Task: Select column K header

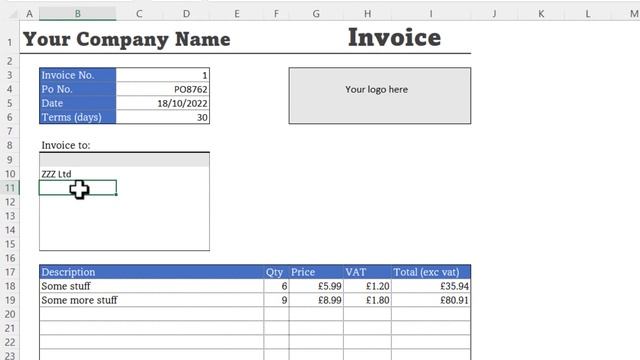Action: pos(541,14)
